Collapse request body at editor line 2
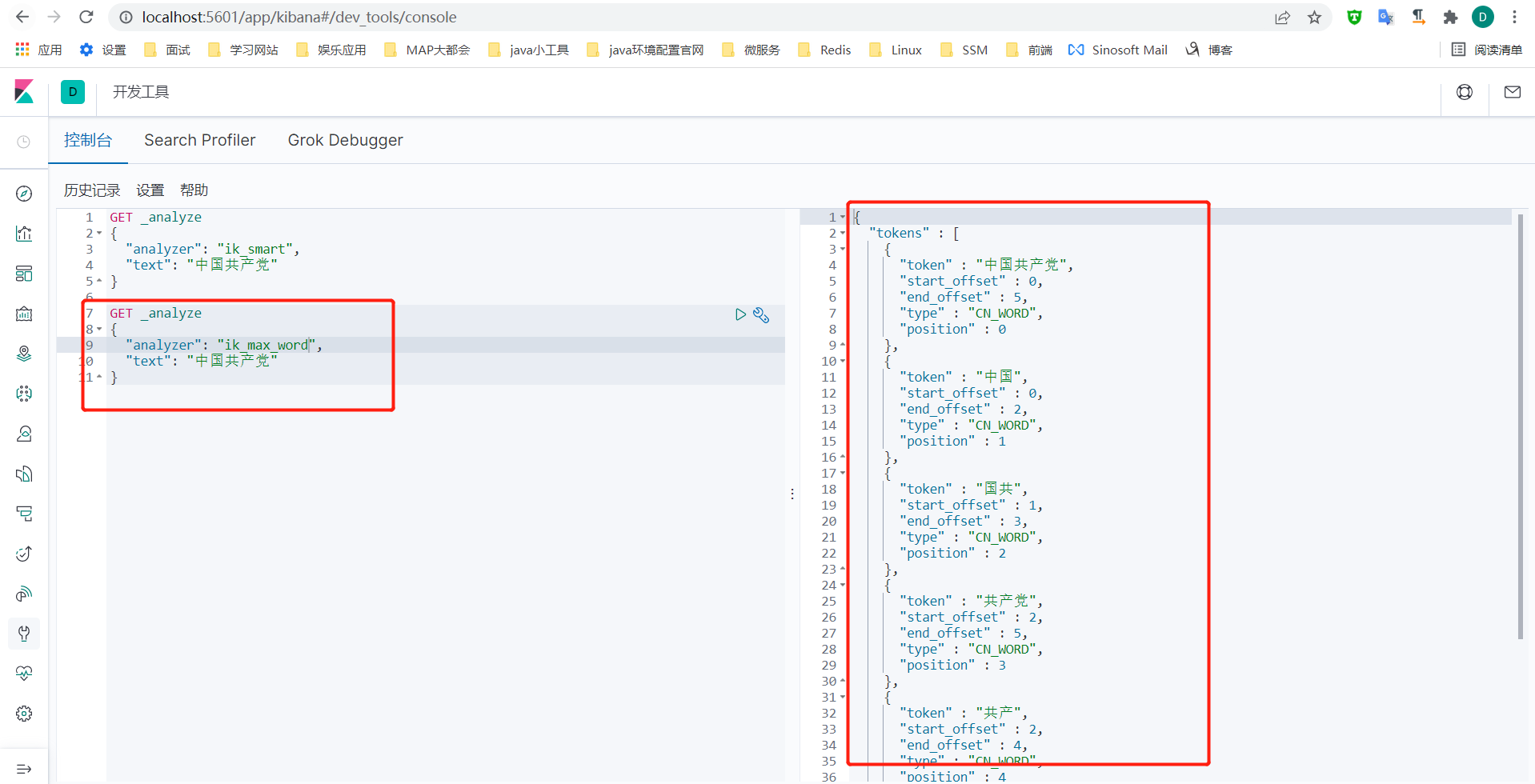1535x784 pixels. coord(99,234)
